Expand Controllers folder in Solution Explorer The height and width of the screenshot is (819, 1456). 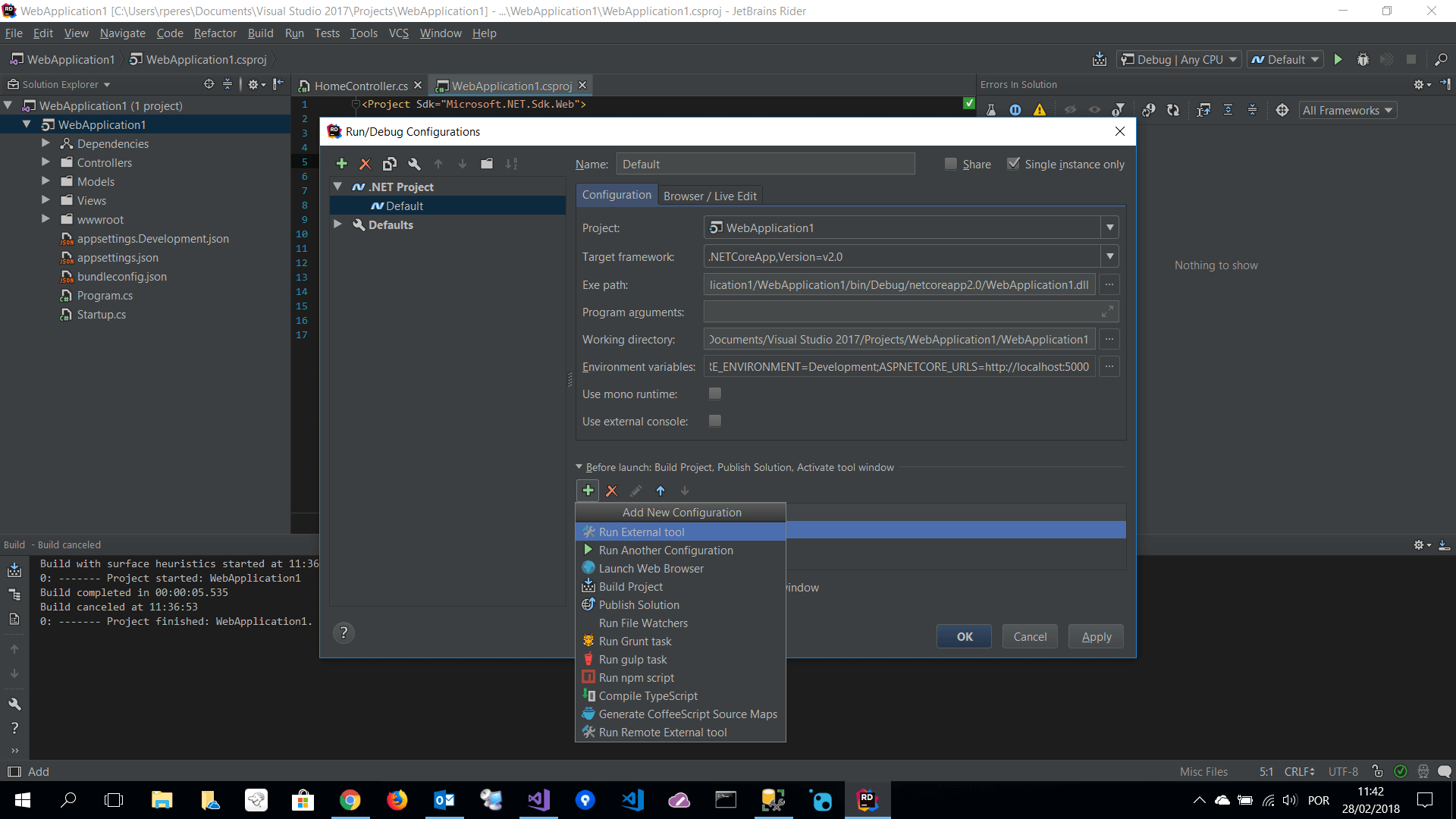coord(45,162)
